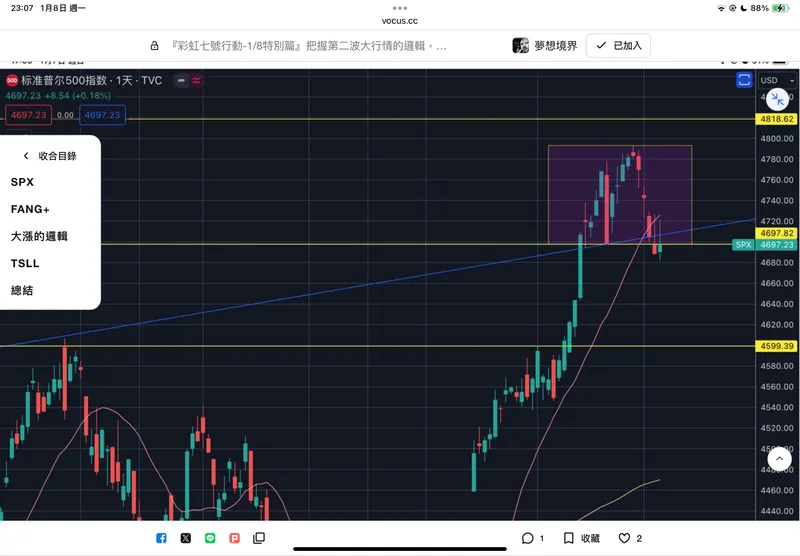Toggle the pink wave indicator icon
Screen dimensions: 800x556
[196, 80]
